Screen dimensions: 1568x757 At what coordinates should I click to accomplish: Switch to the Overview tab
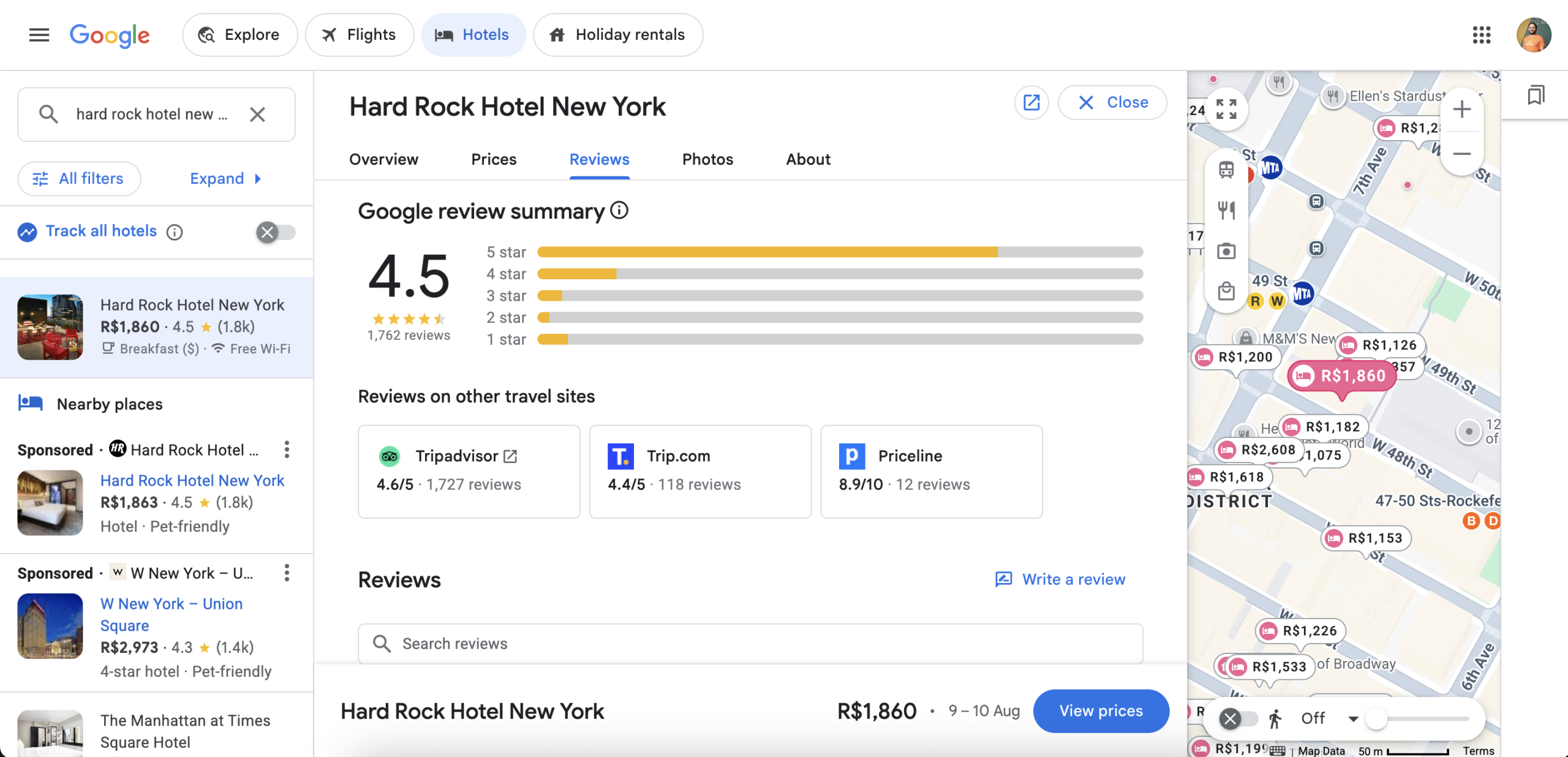point(383,159)
